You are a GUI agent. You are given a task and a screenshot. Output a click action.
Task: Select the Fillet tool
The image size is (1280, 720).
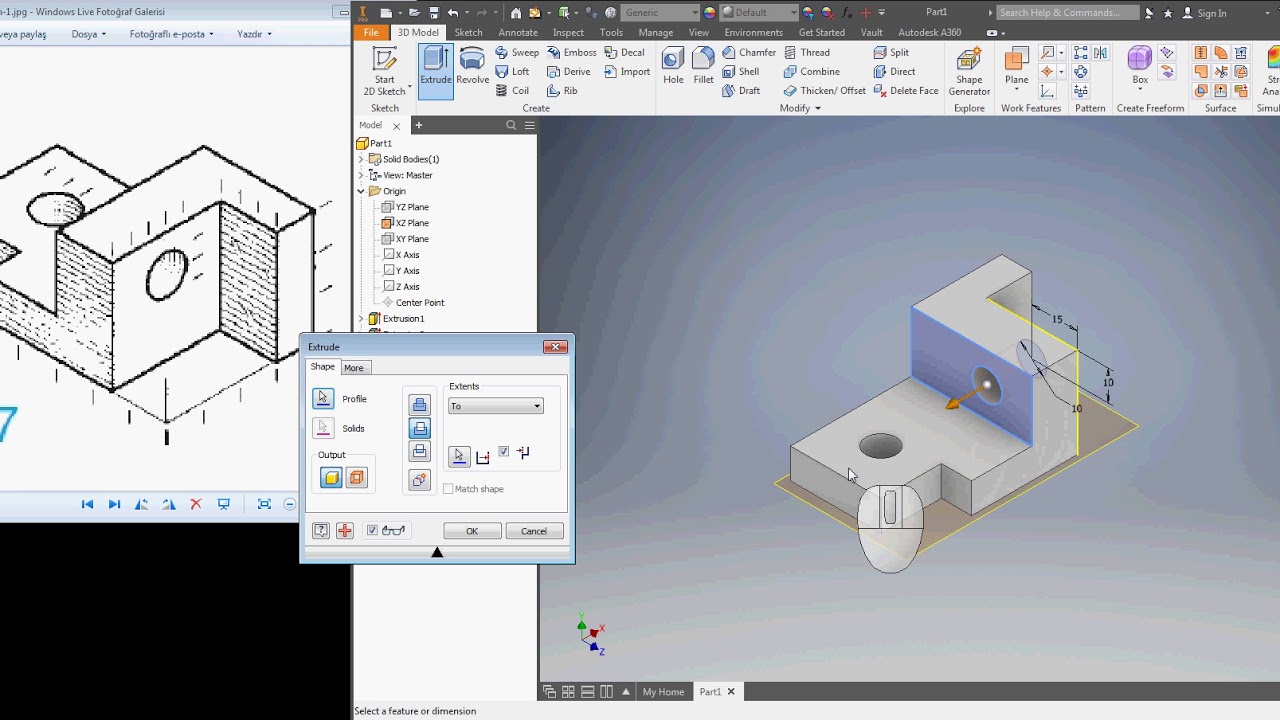click(x=703, y=66)
